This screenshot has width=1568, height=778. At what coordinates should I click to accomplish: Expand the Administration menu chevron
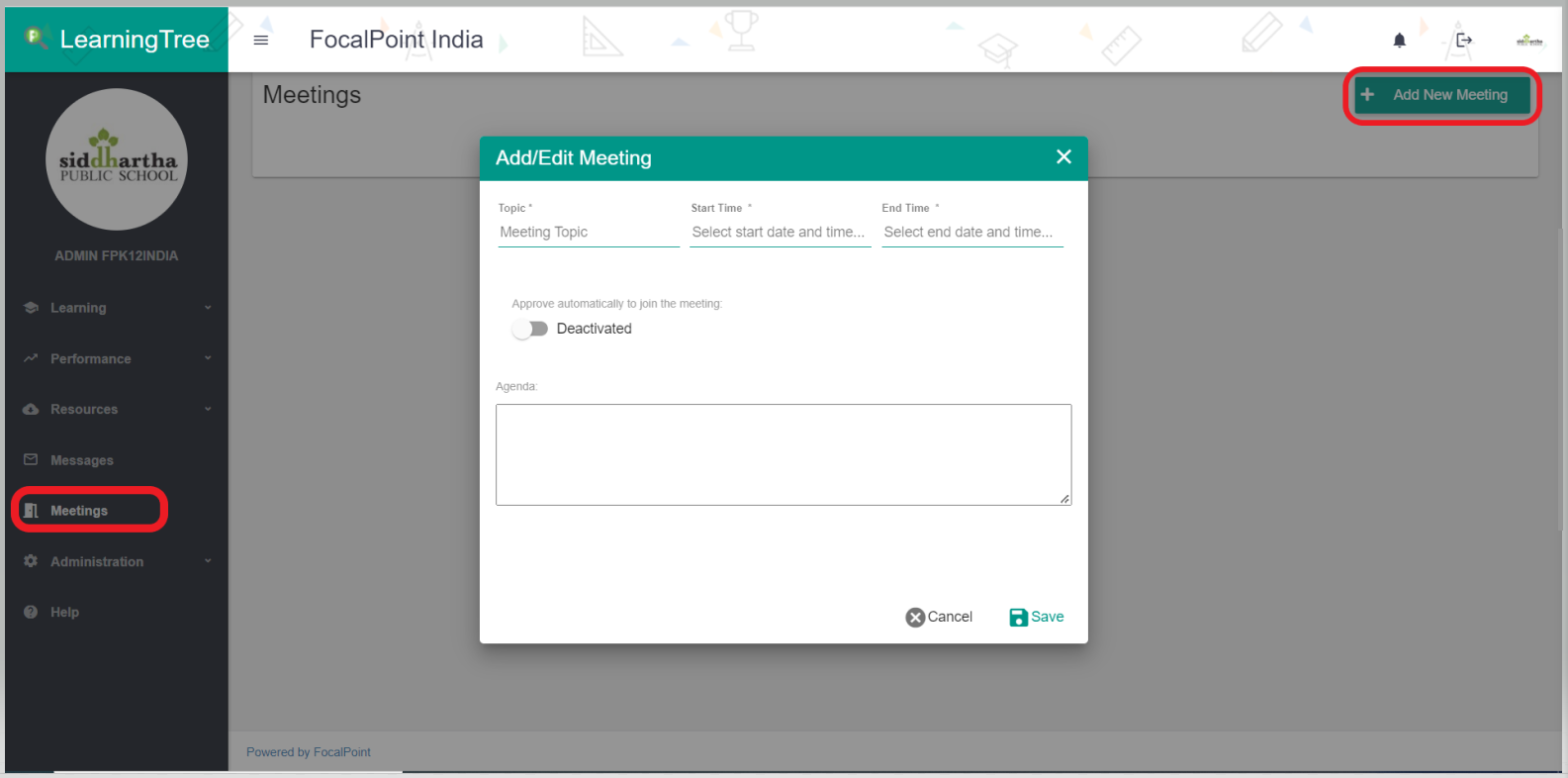(x=208, y=561)
